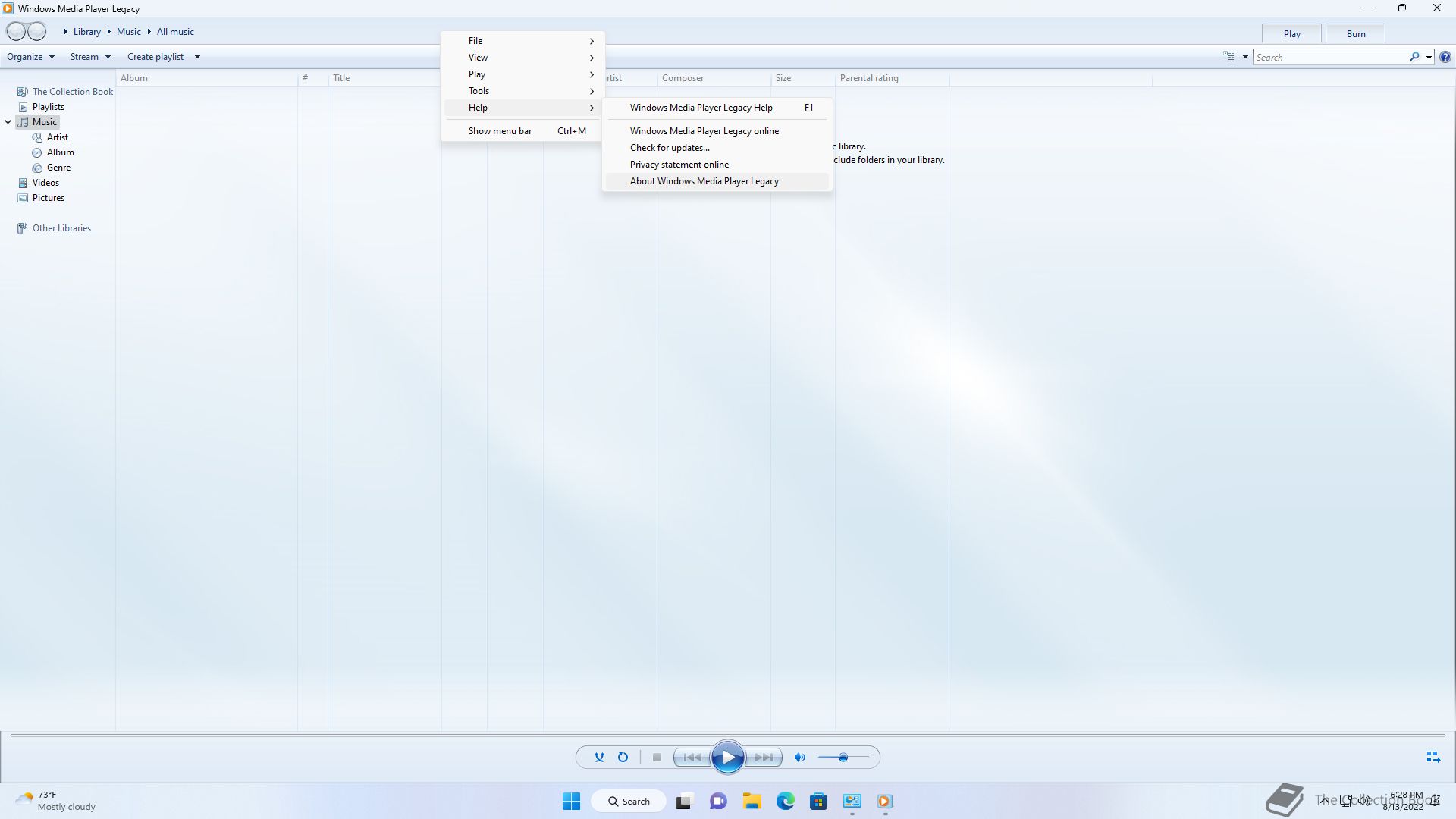Screen dimensions: 1456x819
Task: Open the Burn tab
Action: coord(1355,34)
